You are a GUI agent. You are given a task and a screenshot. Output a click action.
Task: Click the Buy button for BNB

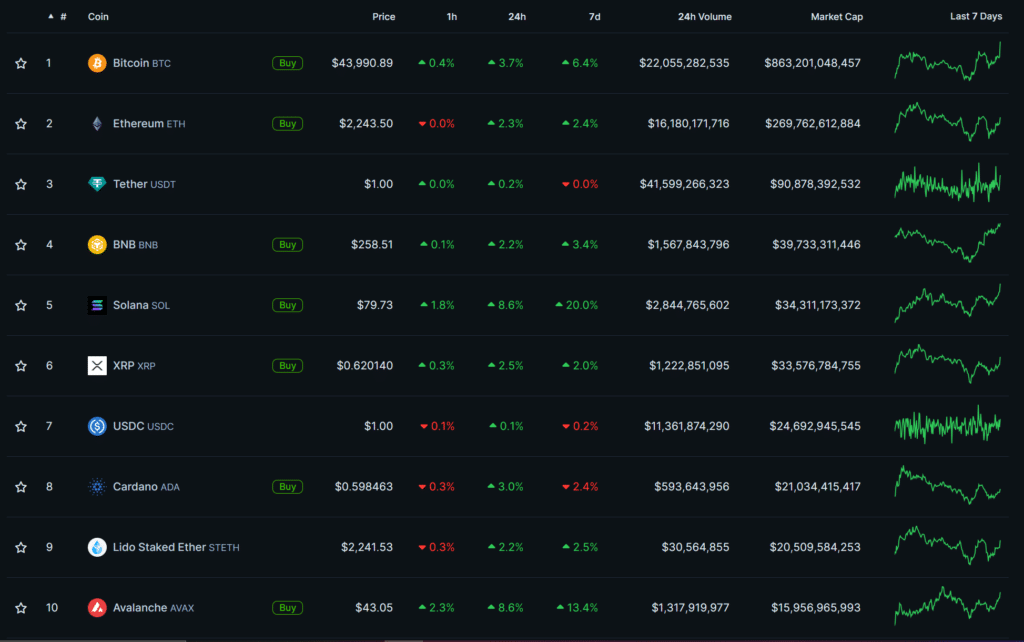pyautogui.click(x=287, y=245)
